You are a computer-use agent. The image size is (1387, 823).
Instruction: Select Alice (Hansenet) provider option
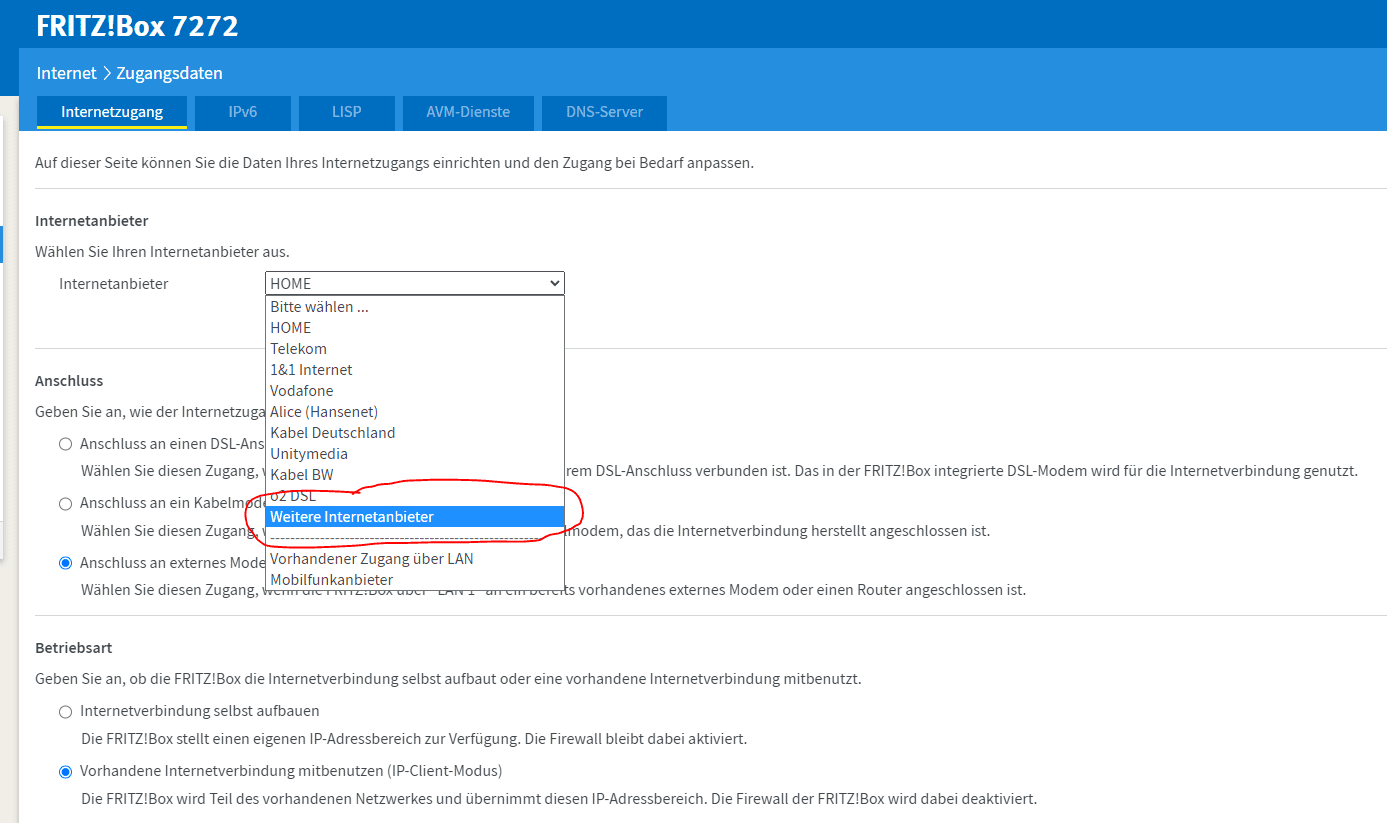(x=415, y=412)
